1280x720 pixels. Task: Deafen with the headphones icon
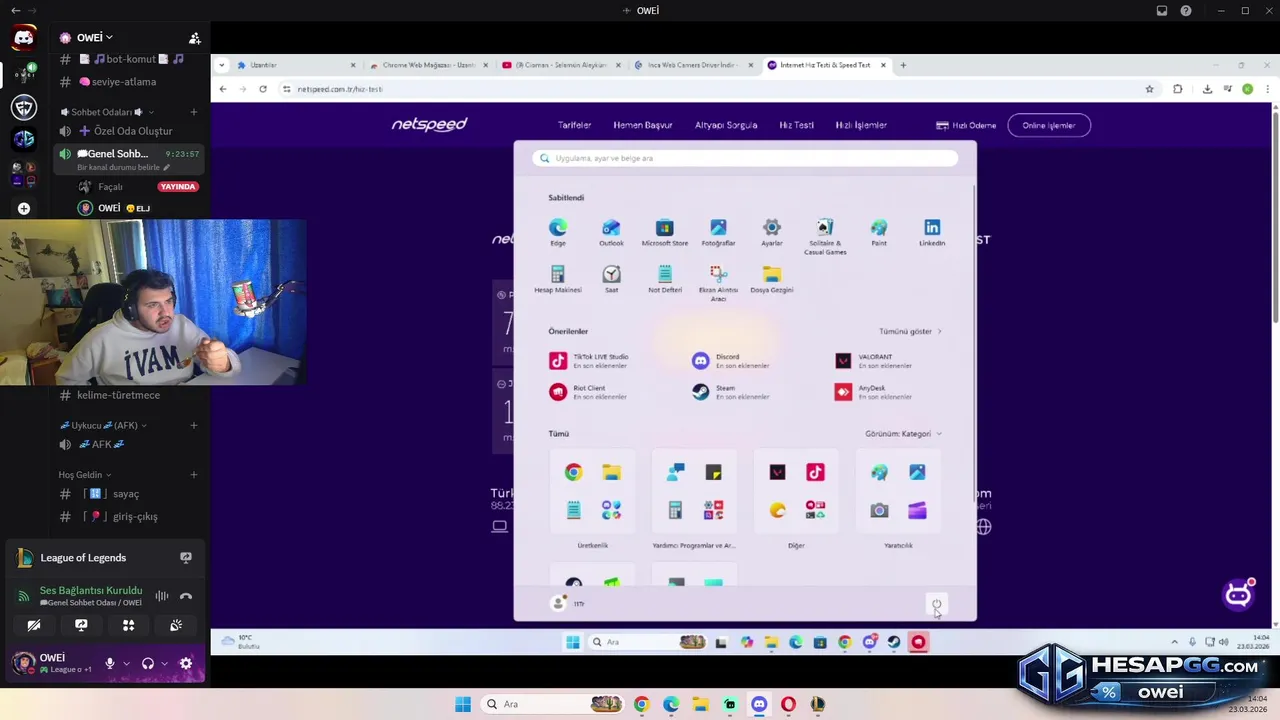coord(148,663)
